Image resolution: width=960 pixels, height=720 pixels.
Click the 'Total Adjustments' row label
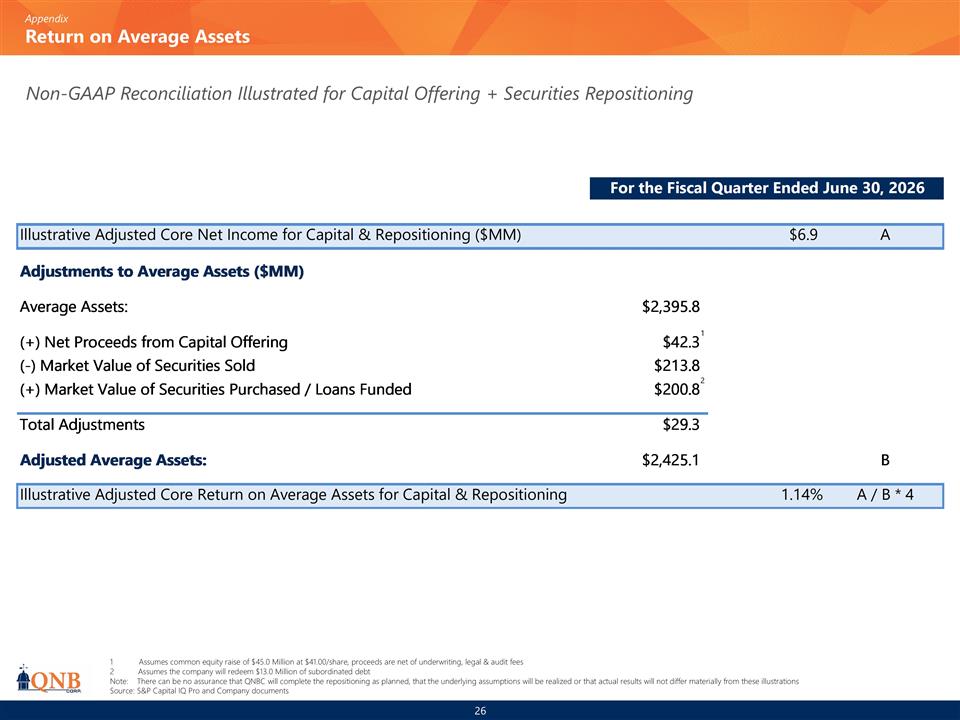tap(82, 425)
